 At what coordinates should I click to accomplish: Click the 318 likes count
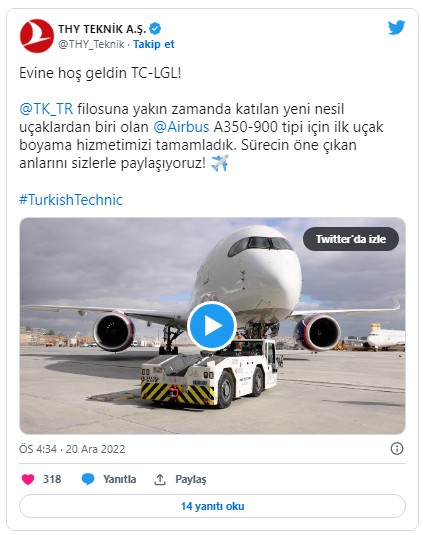52,479
